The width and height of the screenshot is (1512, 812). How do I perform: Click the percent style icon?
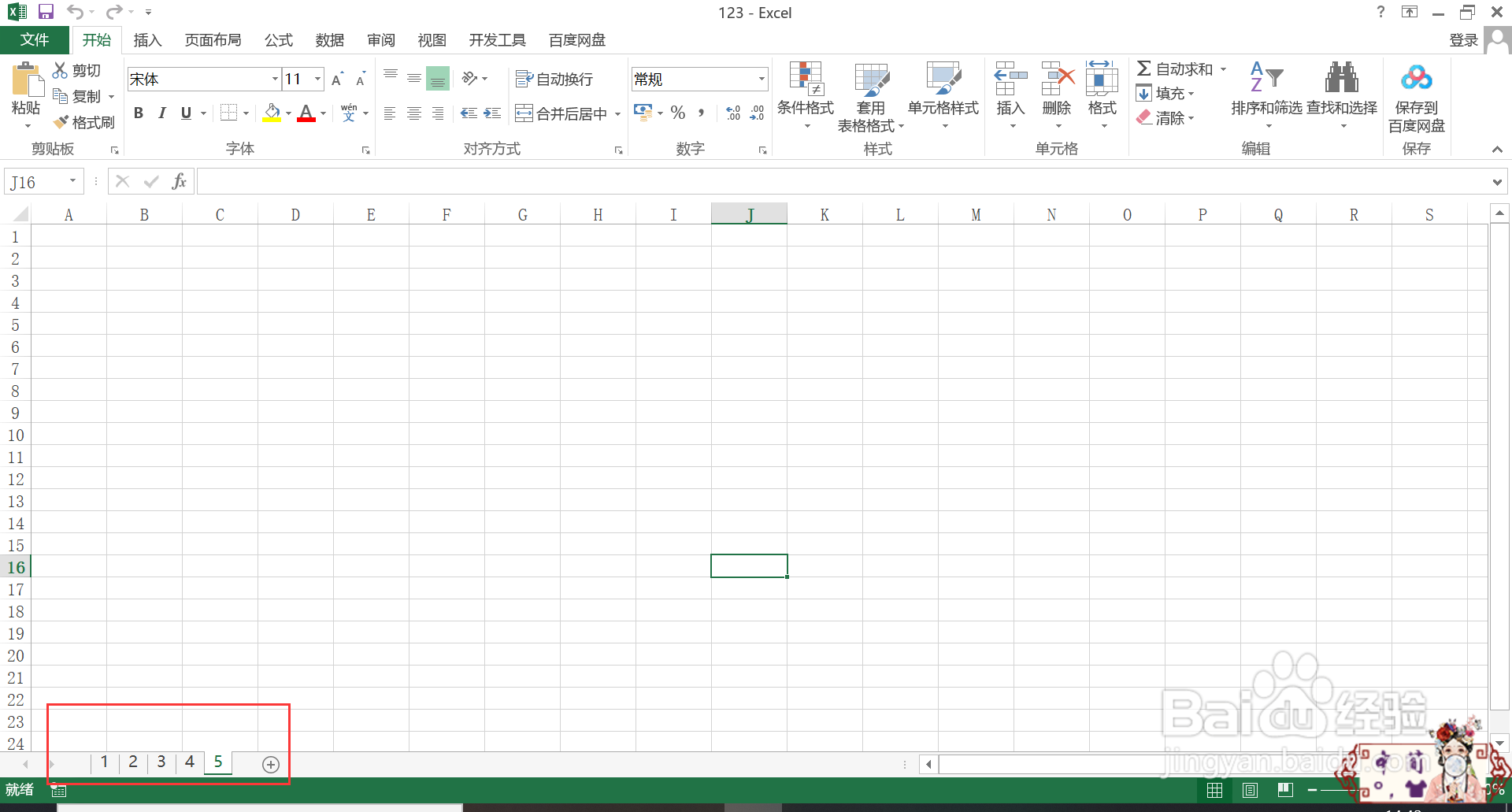pyautogui.click(x=677, y=113)
